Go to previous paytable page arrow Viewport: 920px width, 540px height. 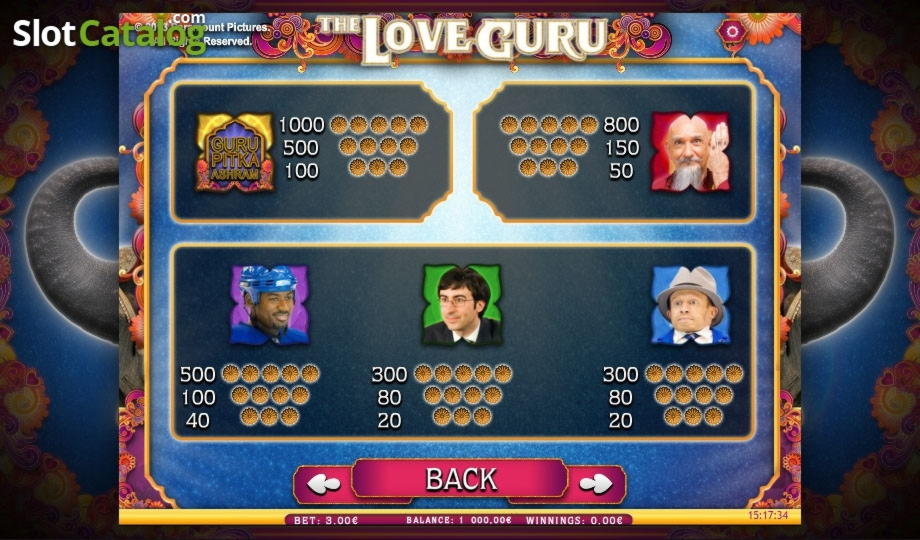323,484
